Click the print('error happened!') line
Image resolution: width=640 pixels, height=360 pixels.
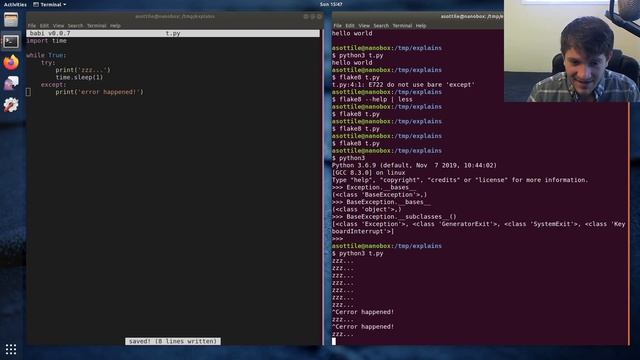coord(100,92)
